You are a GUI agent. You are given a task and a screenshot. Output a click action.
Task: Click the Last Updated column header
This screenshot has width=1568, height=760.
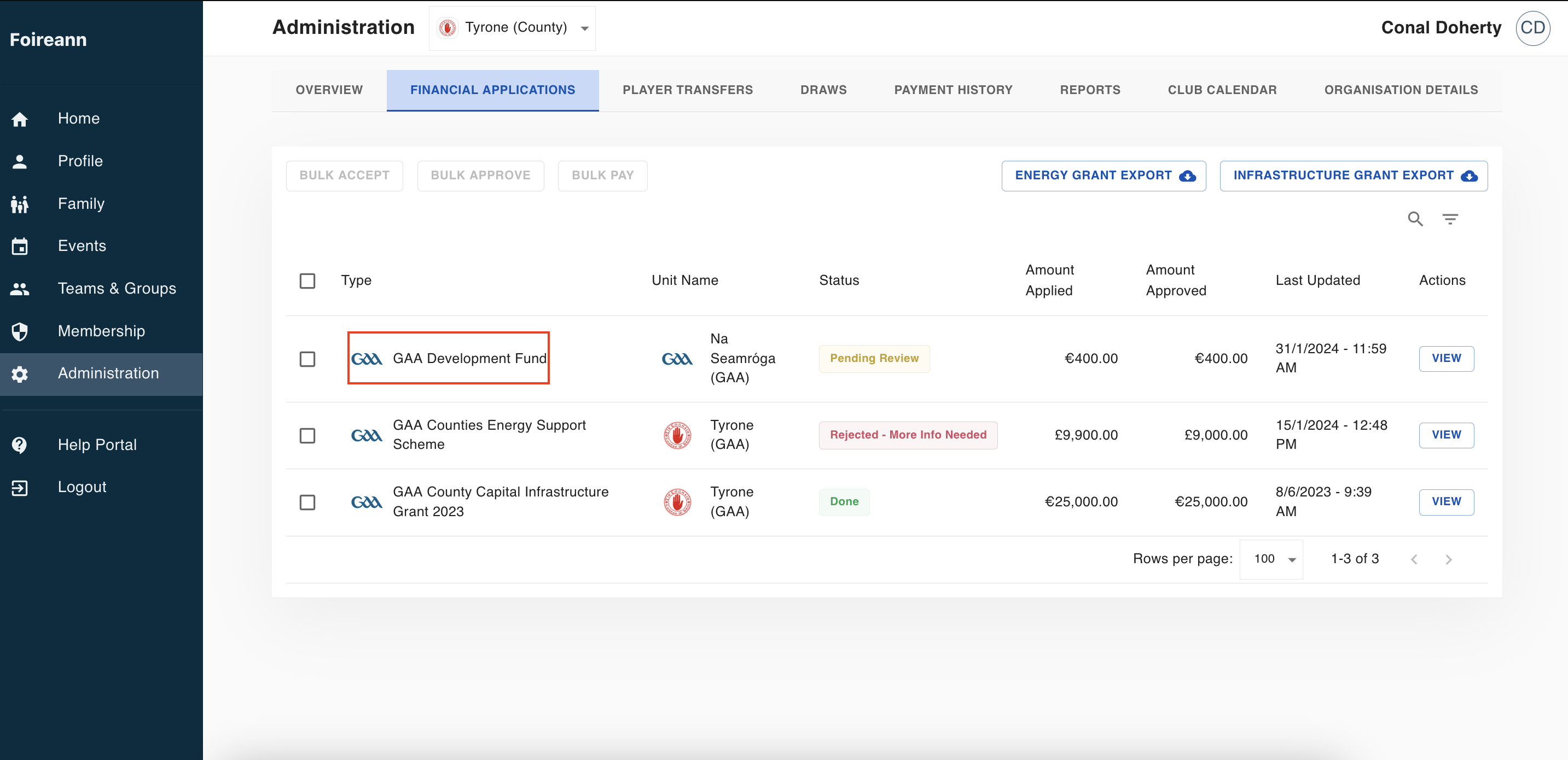1317,280
